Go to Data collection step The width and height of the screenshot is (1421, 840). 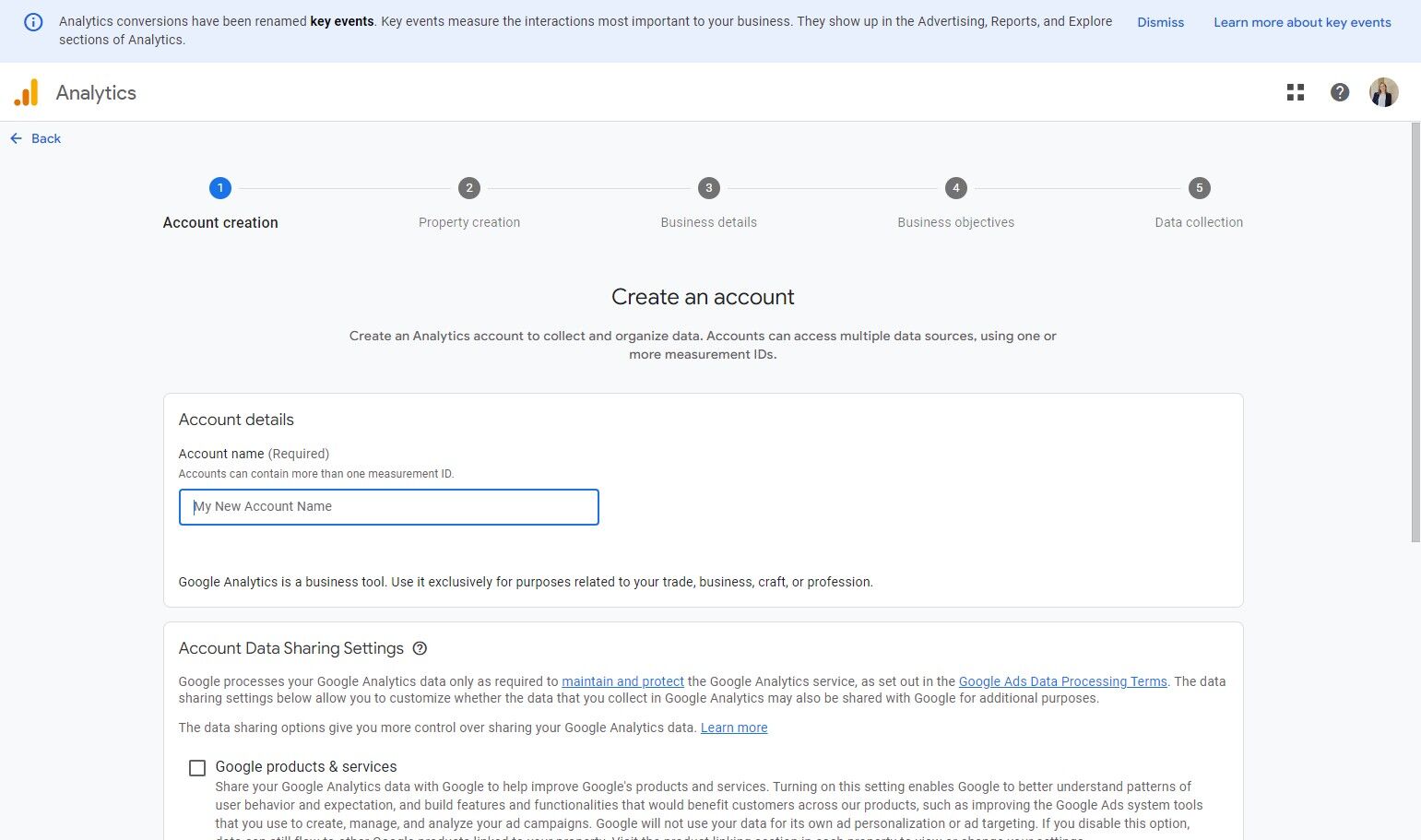(x=1199, y=188)
